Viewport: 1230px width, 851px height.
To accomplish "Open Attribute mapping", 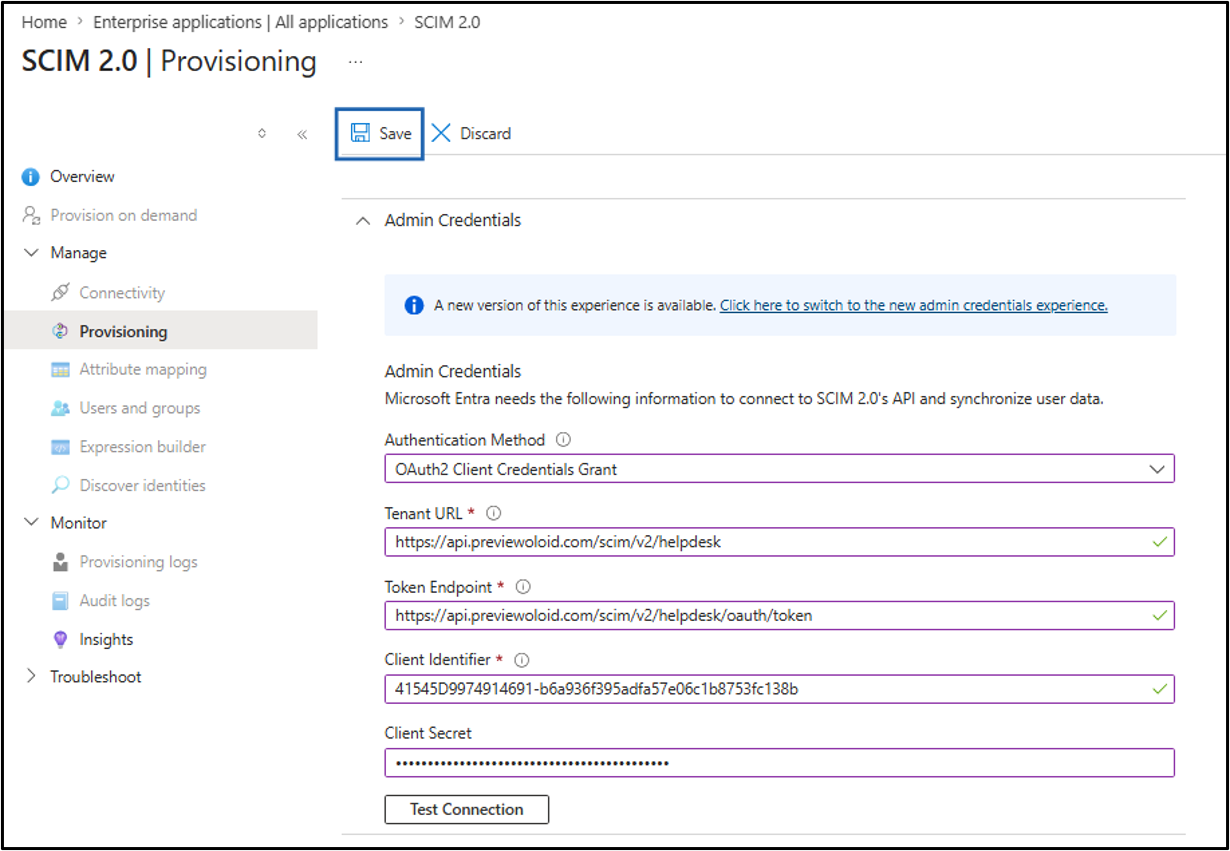I will coord(143,370).
